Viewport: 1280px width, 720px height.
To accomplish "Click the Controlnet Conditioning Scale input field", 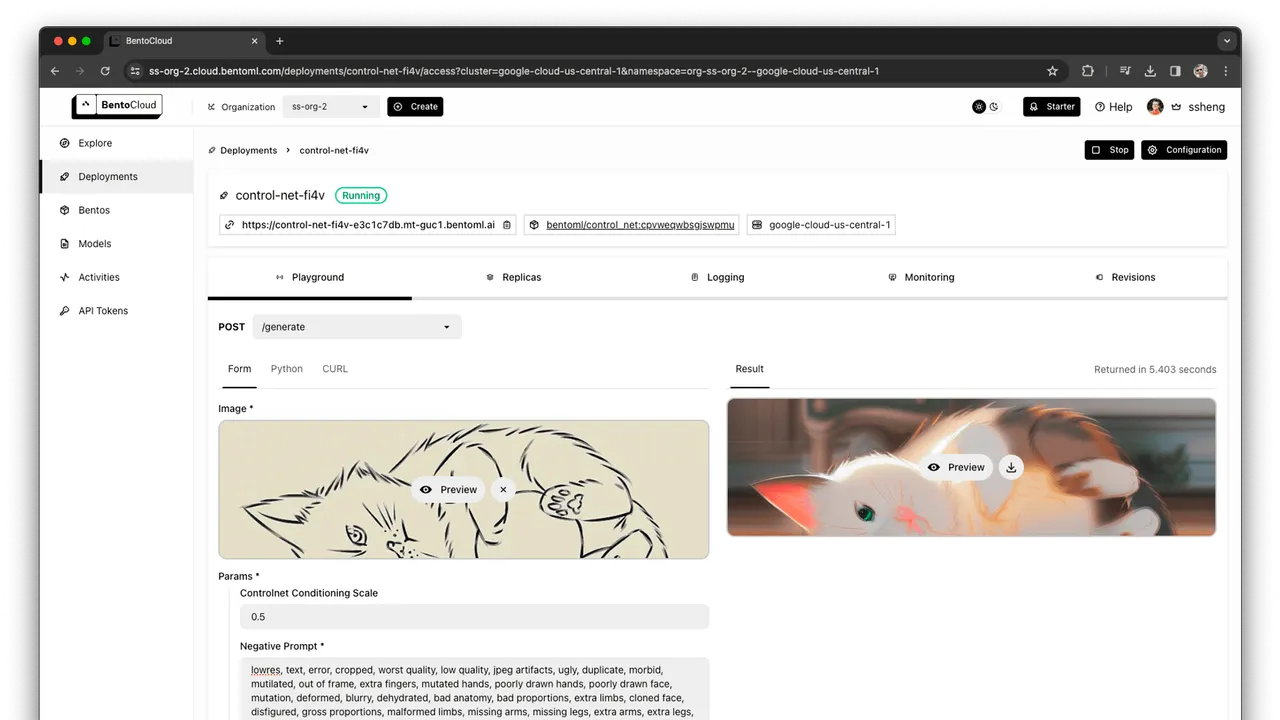I will pyautogui.click(x=474, y=617).
